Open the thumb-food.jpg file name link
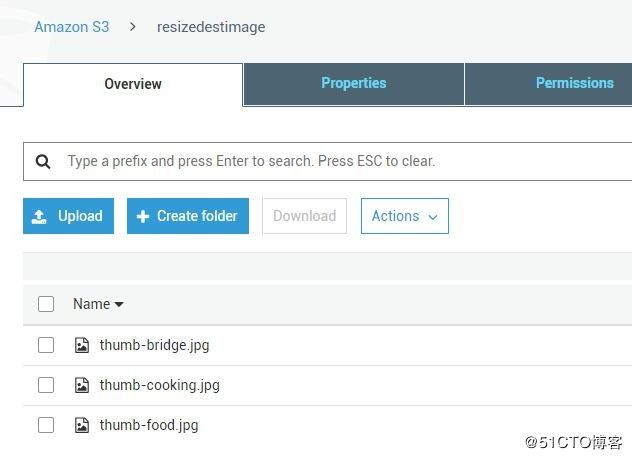Viewport: 632px width, 459px height. click(149, 425)
